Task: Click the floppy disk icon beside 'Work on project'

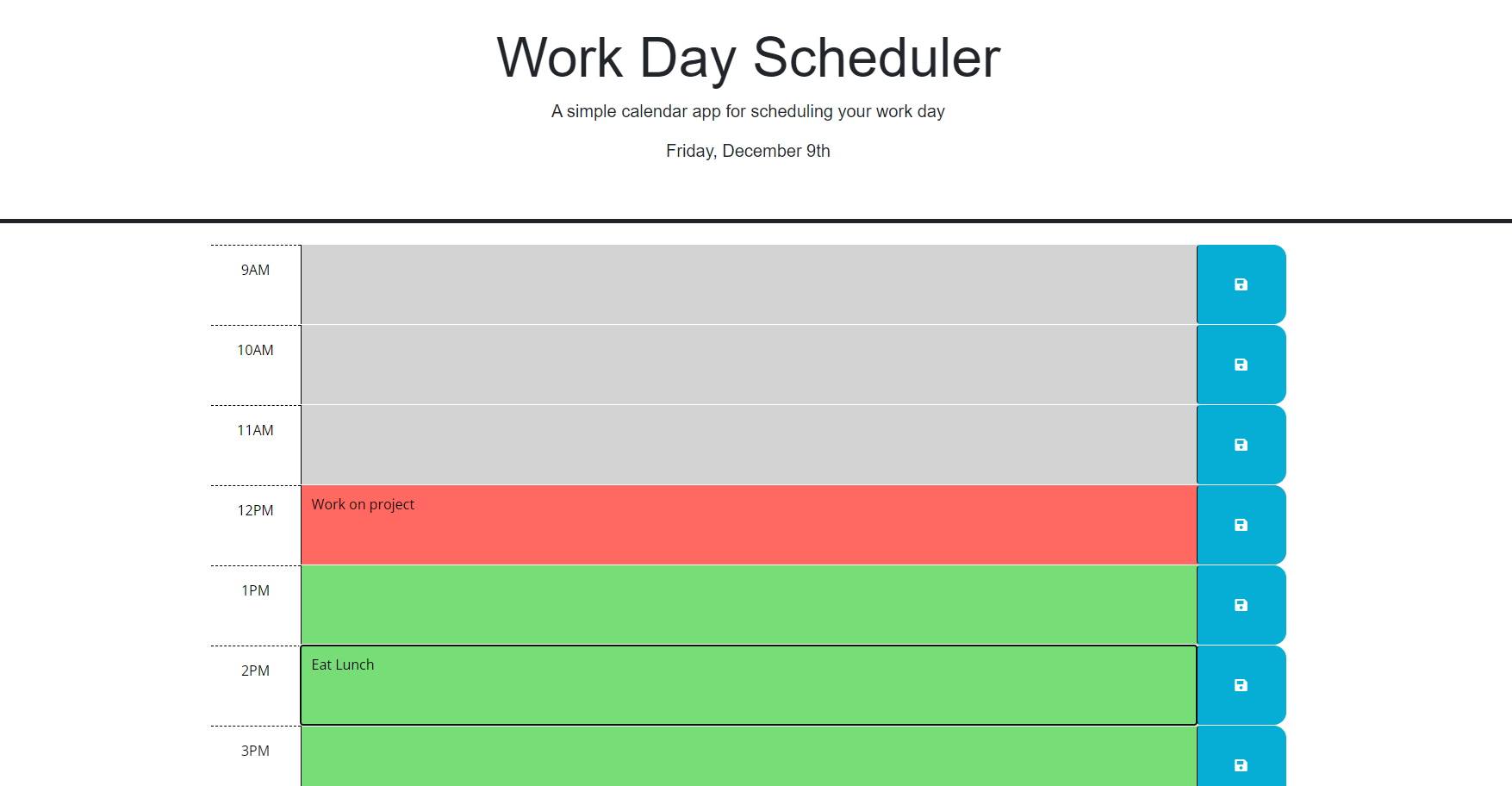Action: [1241, 524]
